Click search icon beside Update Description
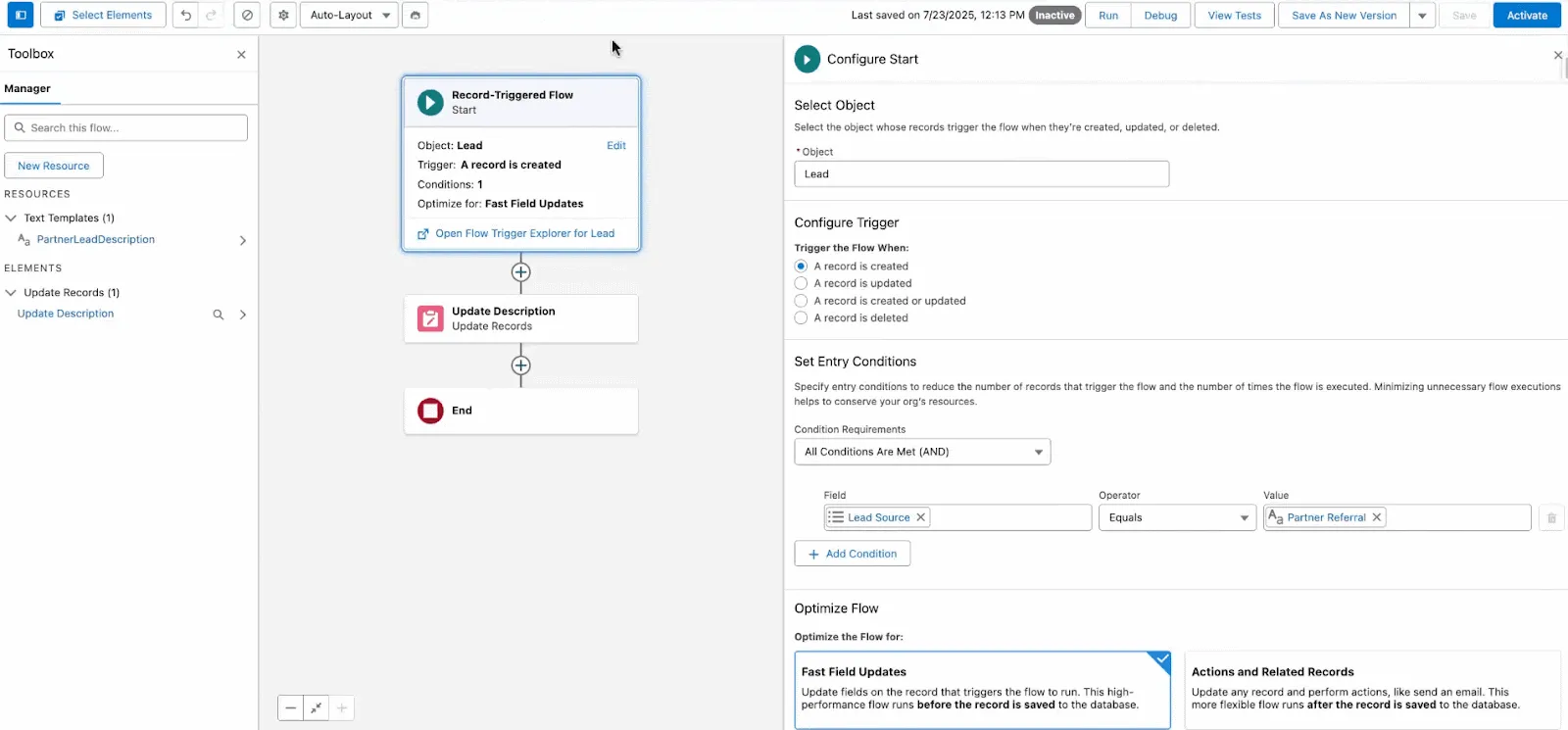 coord(219,315)
